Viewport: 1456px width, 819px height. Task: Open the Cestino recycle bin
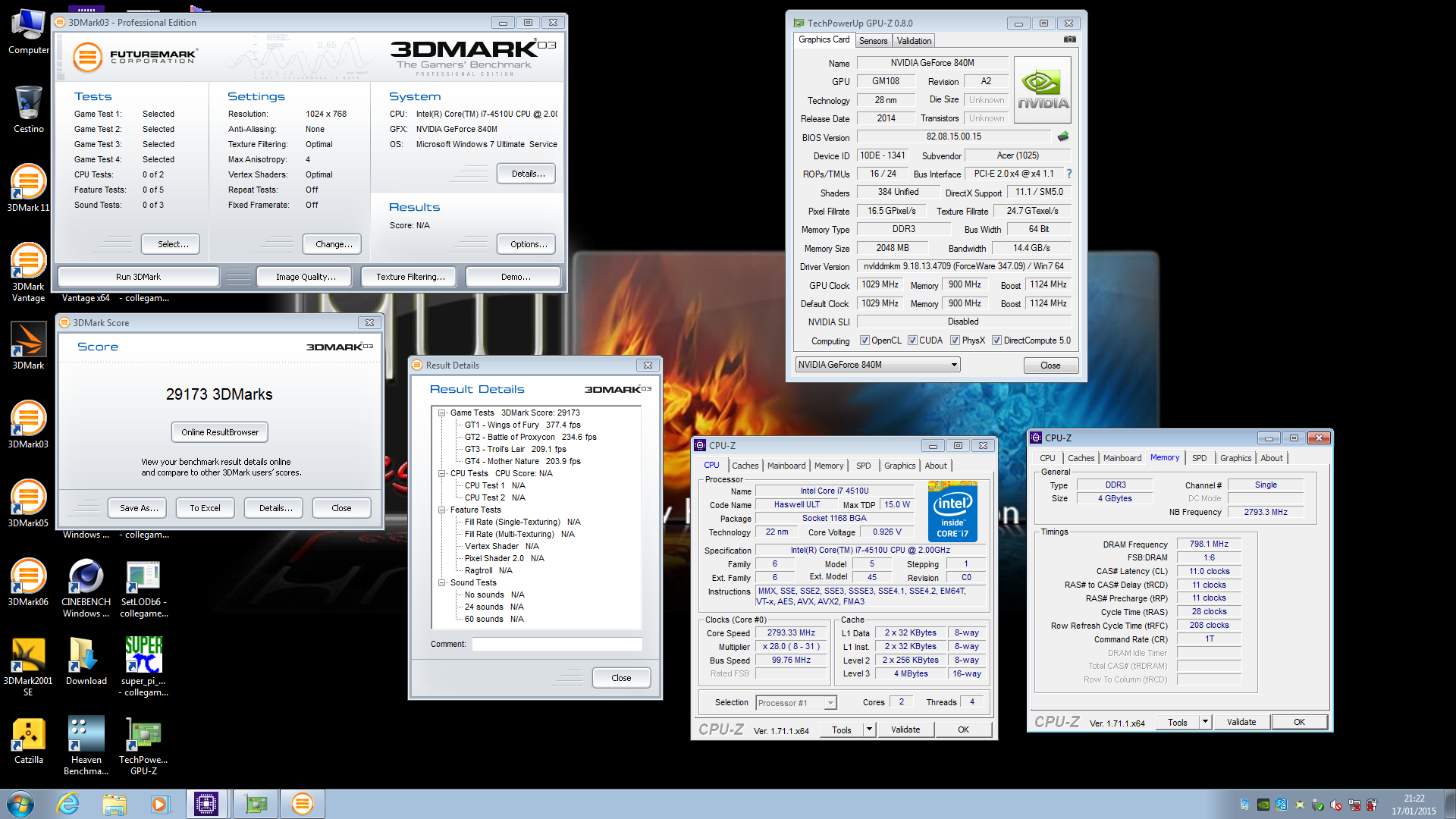tap(28, 109)
